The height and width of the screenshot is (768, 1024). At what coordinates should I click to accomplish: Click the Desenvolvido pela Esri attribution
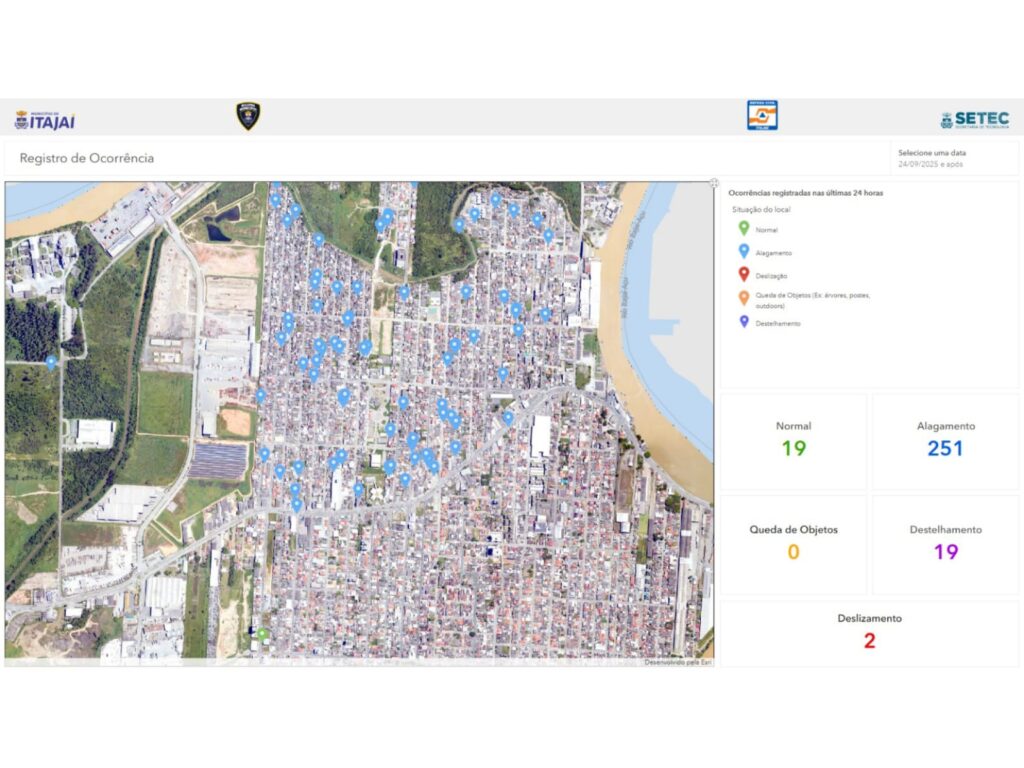pyautogui.click(x=677, y=662)
